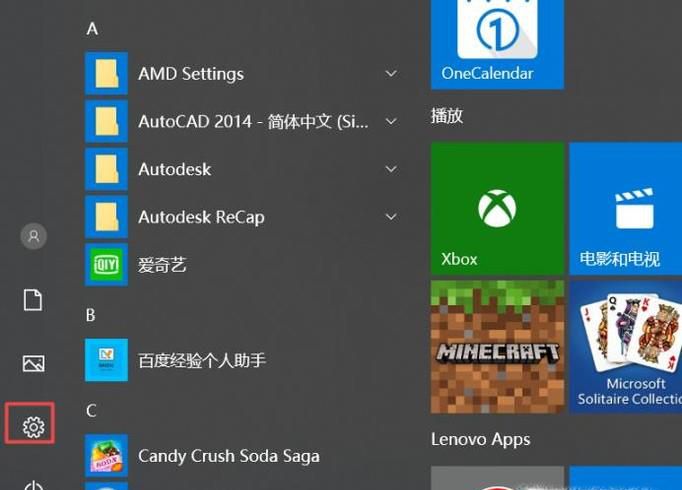
Task: Expand the AMD Settings folder chevron
Action: point(391,74)
